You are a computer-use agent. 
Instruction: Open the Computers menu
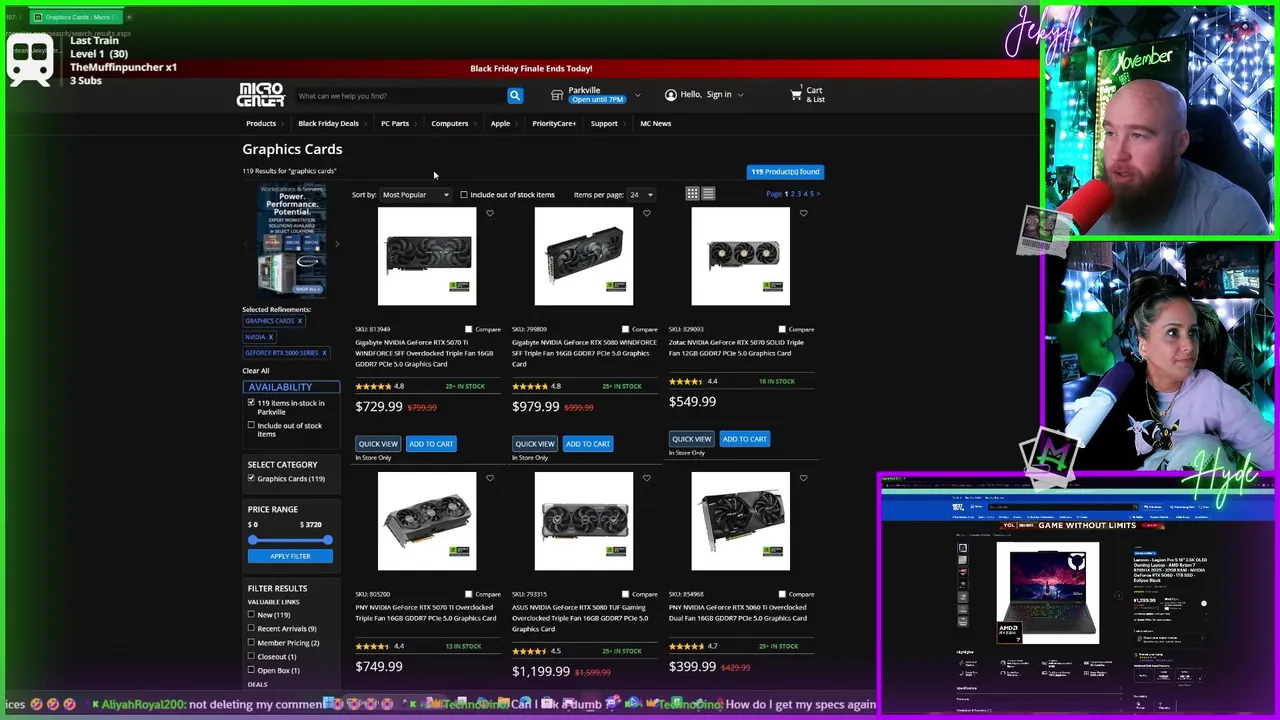(x=450, y=123)
